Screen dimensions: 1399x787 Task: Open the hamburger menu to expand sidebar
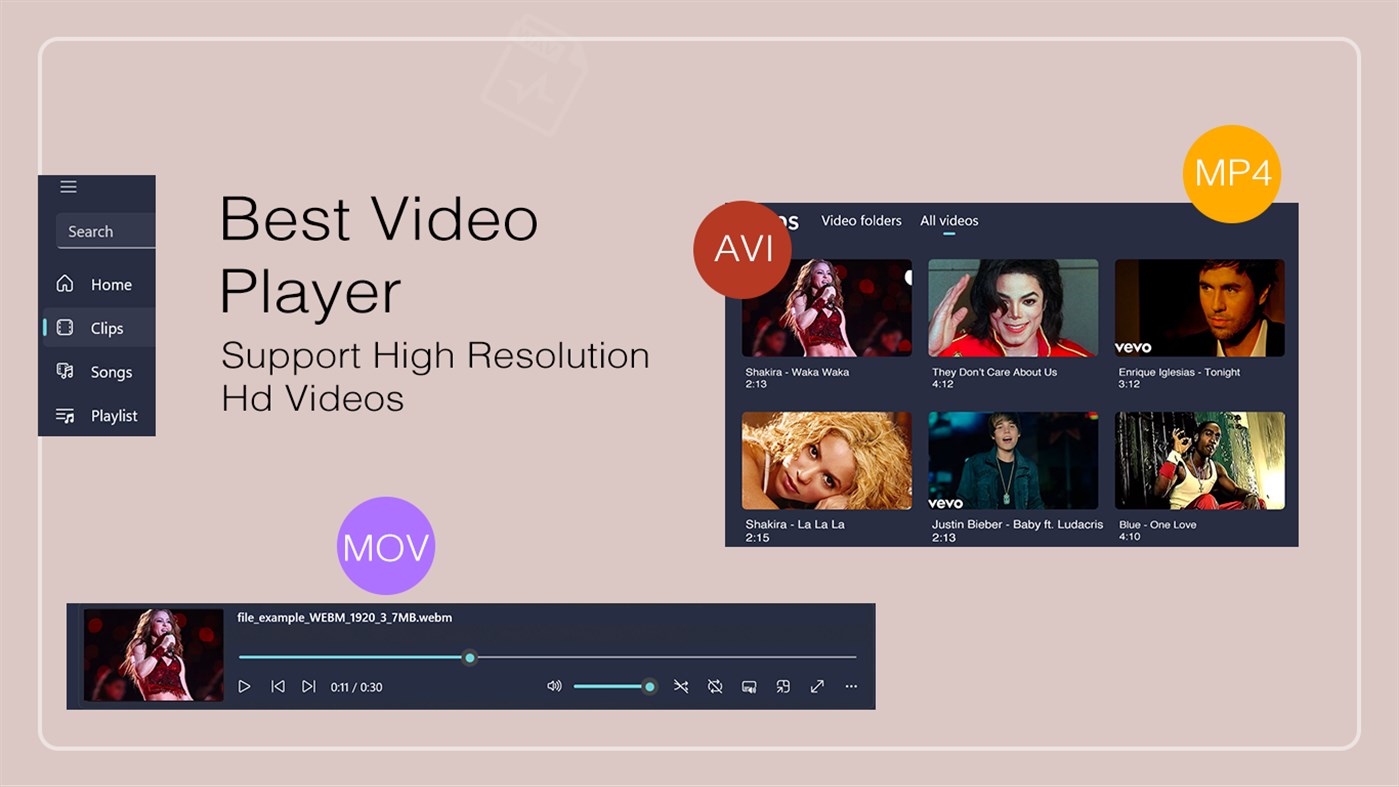[68, 186]
